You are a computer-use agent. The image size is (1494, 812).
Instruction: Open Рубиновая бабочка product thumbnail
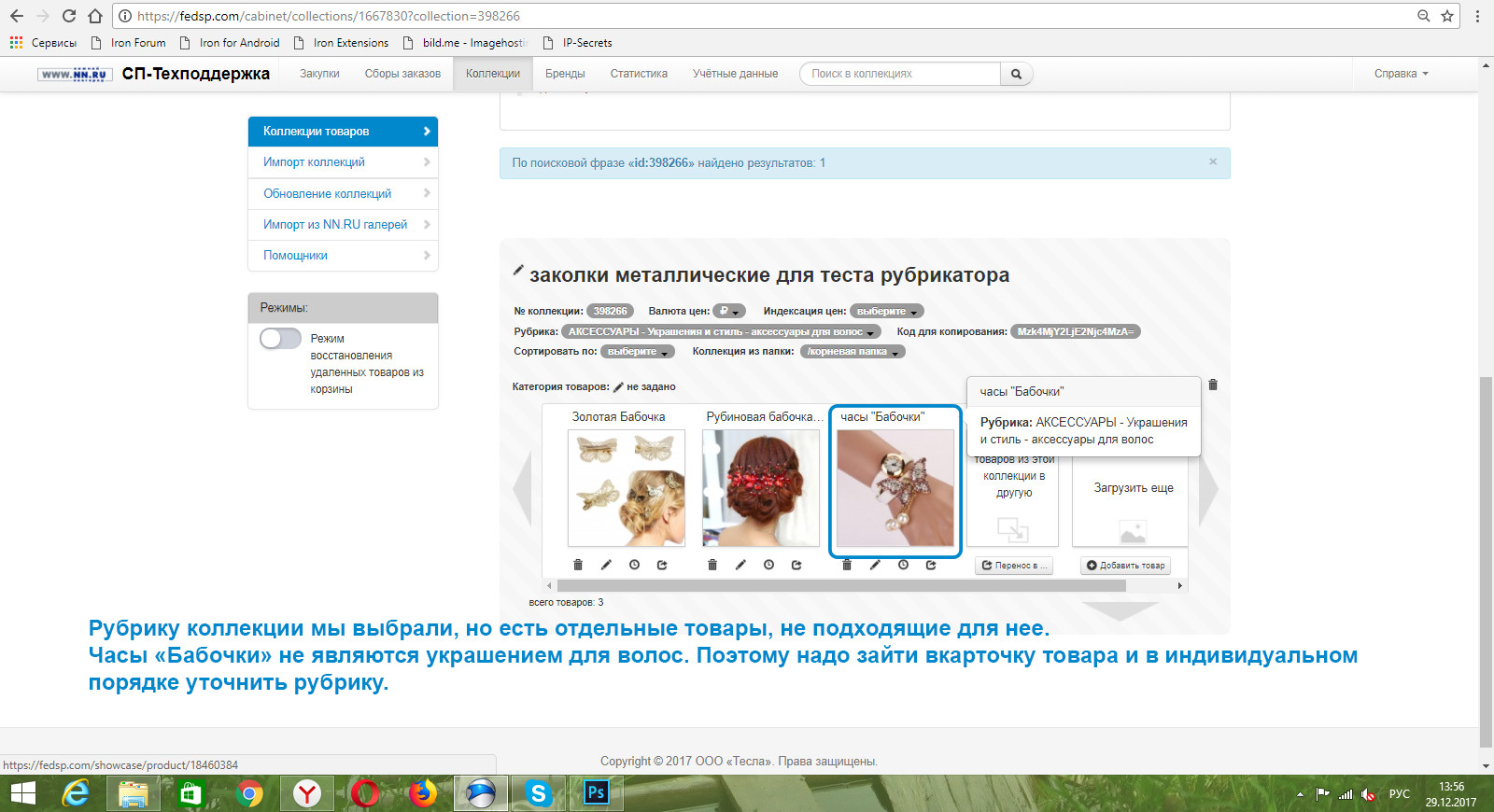tap(761, 488)
